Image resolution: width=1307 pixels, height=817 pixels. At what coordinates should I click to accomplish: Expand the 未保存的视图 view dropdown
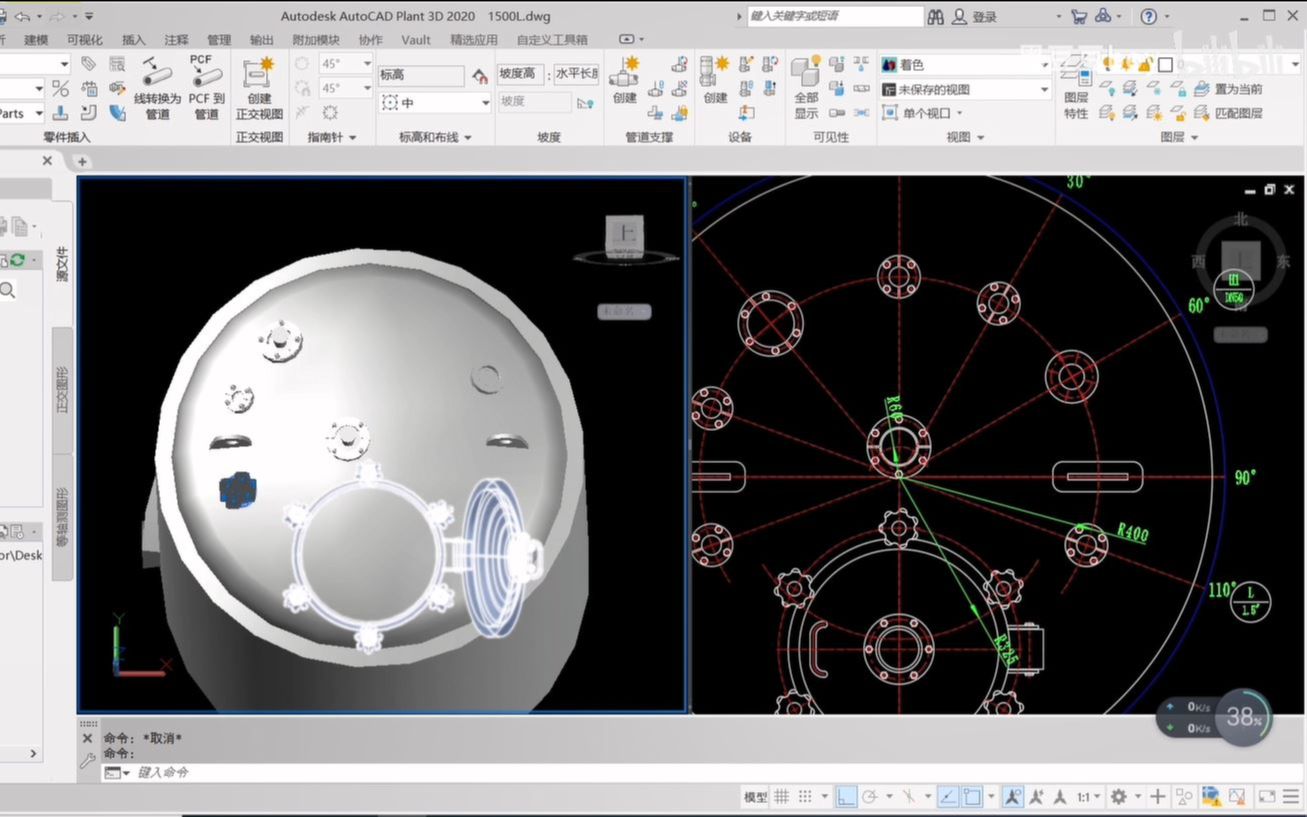1046,88
